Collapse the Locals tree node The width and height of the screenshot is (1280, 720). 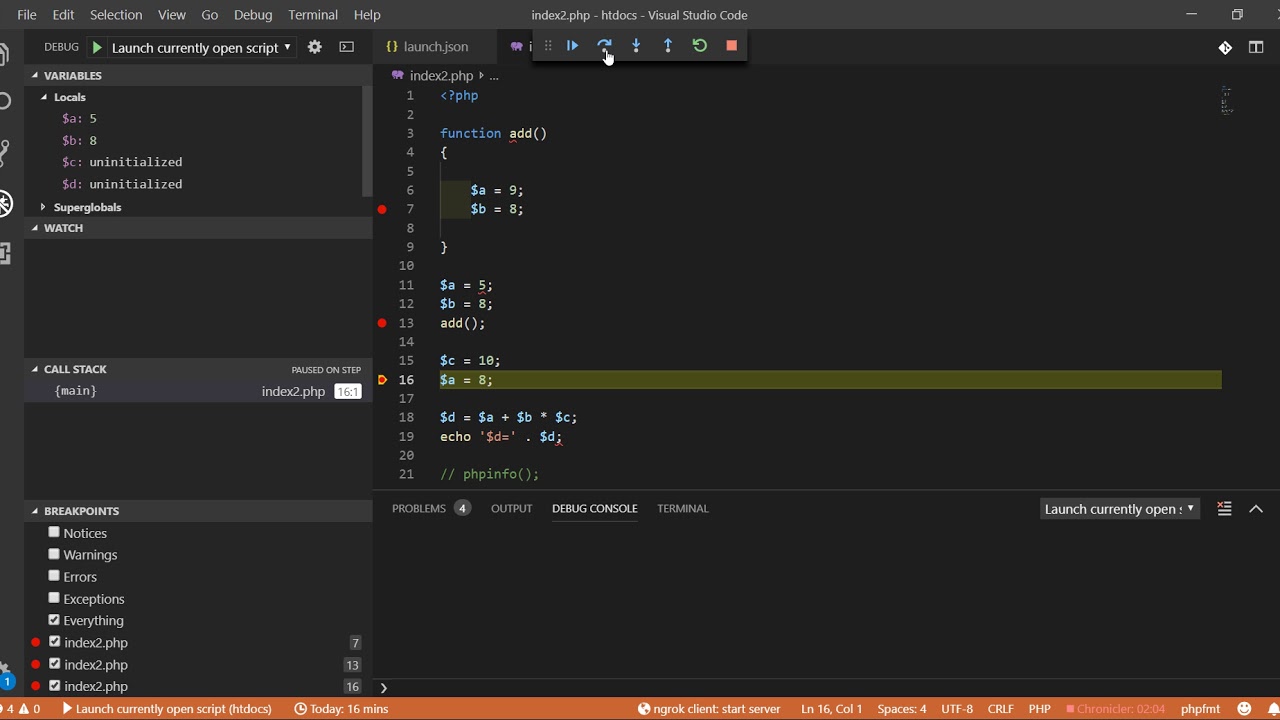(x=44, y=97)
